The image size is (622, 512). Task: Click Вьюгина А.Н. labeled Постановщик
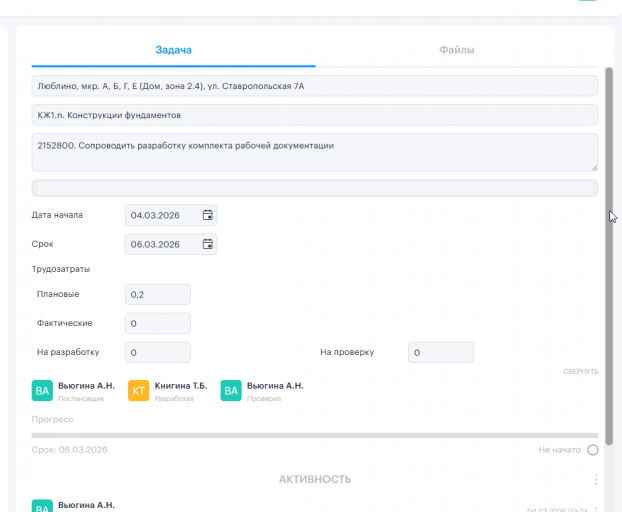point(86,386)
